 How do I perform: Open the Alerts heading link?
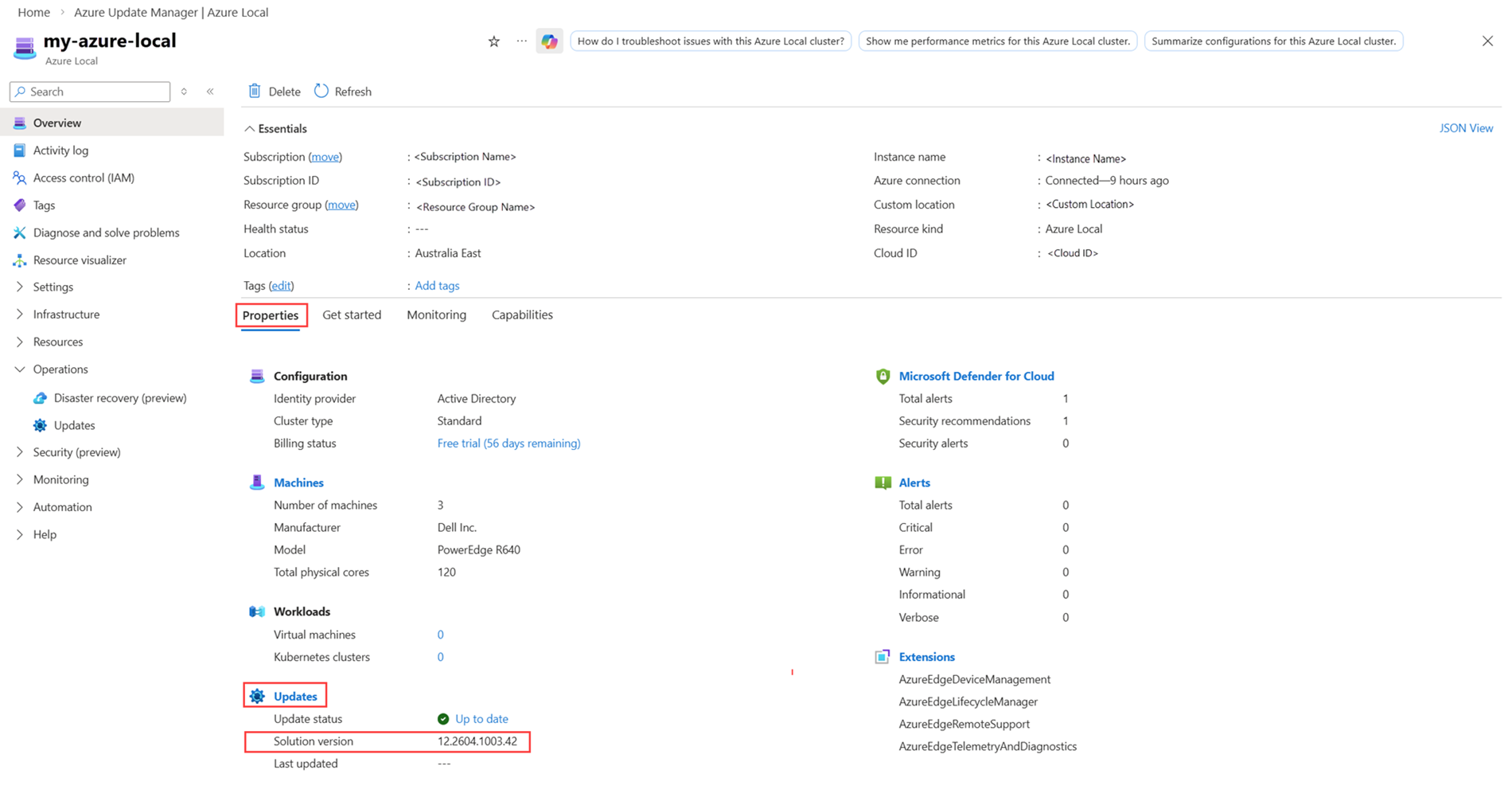point(914,483)
